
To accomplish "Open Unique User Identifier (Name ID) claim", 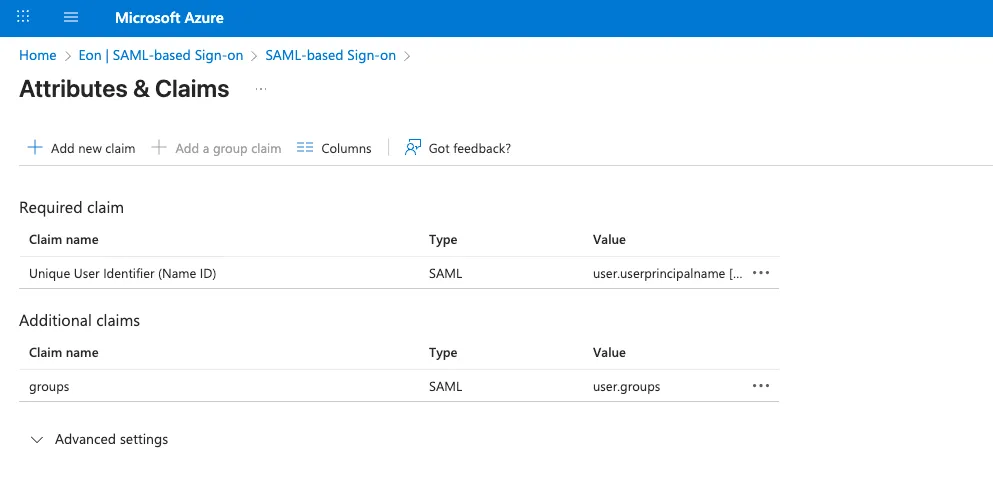I will click(x=123, y=274).
